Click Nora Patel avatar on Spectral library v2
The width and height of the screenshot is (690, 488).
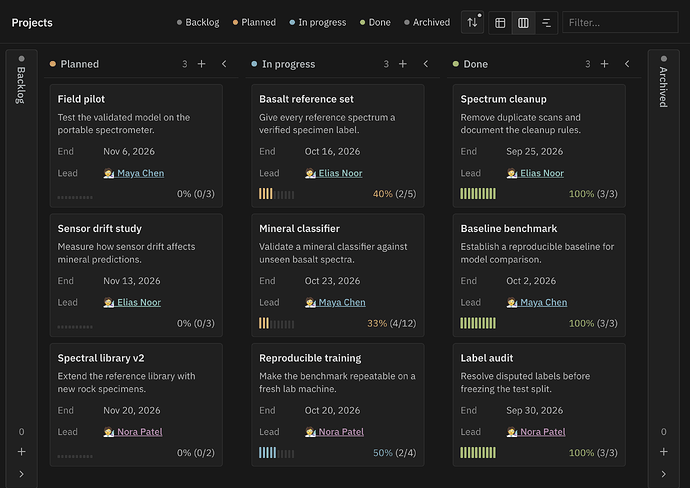pyautogui.click(x=109, y=432)
